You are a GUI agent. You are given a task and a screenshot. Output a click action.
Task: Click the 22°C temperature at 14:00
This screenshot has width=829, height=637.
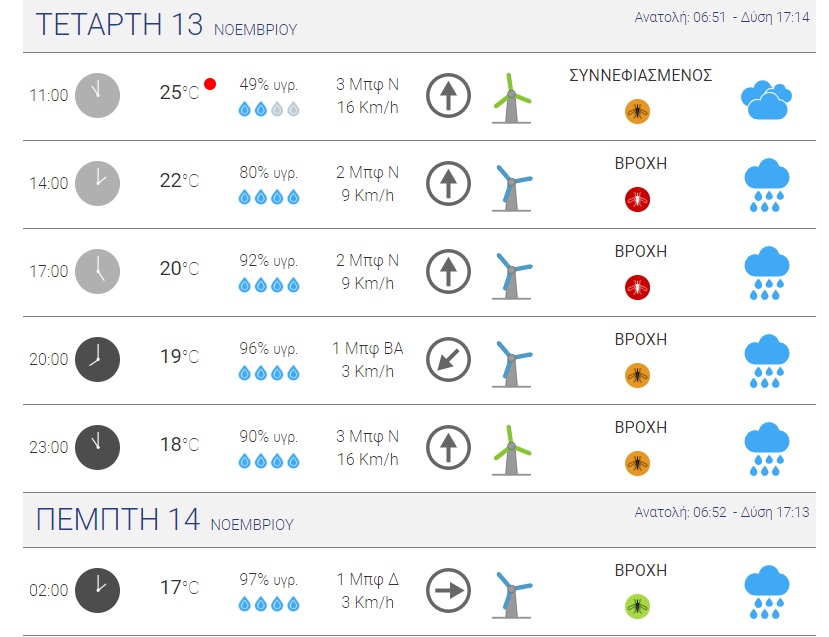click(x=179, y=181)
